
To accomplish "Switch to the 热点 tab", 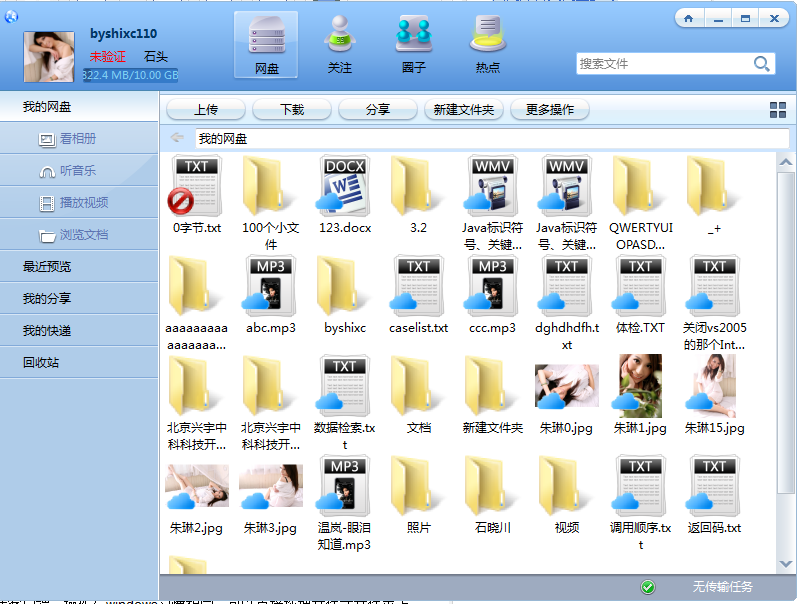I will point(488,45).
